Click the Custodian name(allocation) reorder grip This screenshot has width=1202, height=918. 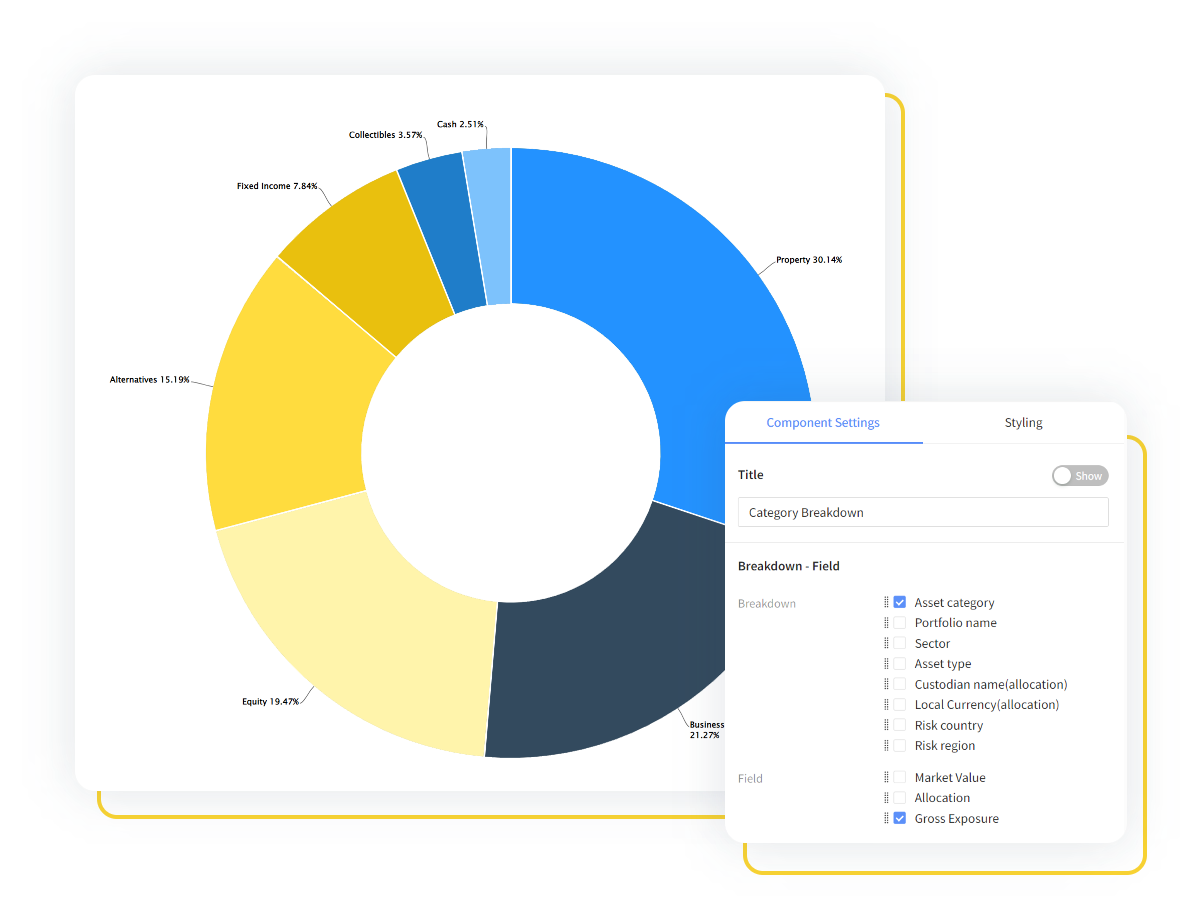(888, 684)
